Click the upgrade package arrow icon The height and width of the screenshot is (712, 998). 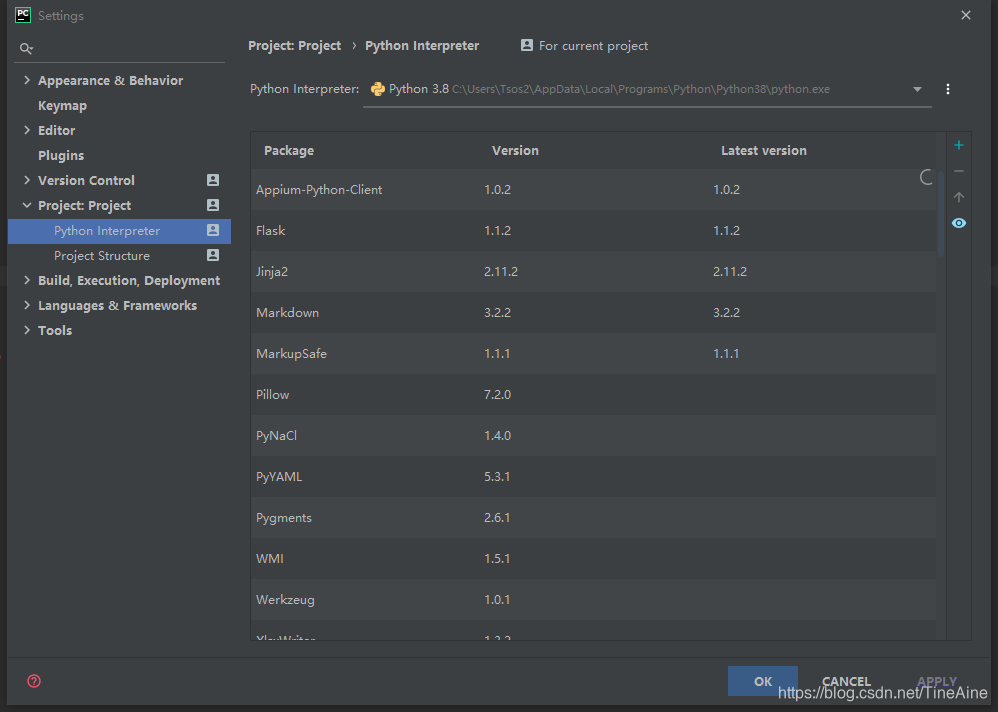tap(959, 197)
